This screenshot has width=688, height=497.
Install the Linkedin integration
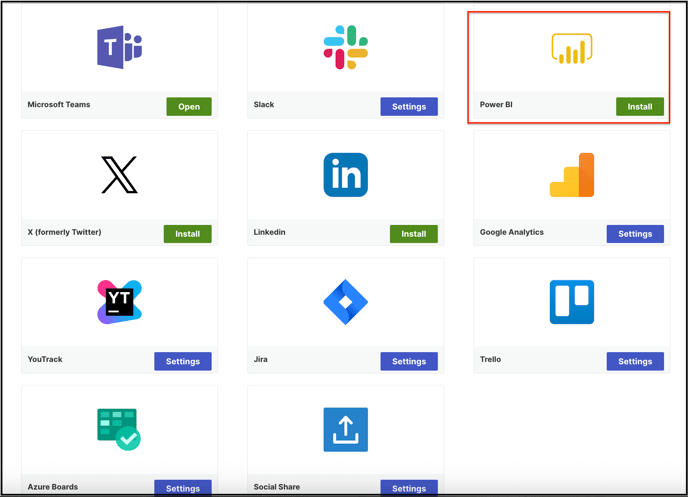pyautogui.click(x=414, y=234)
